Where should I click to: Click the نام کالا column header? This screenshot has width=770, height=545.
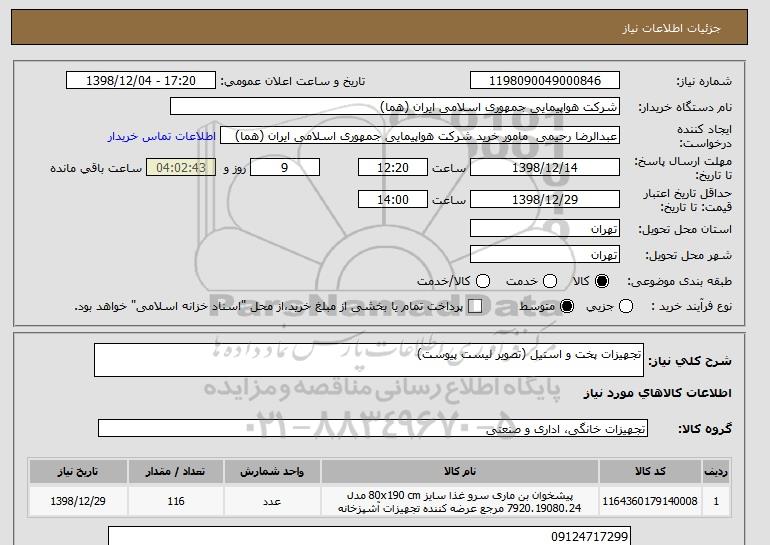click(460, 471)
